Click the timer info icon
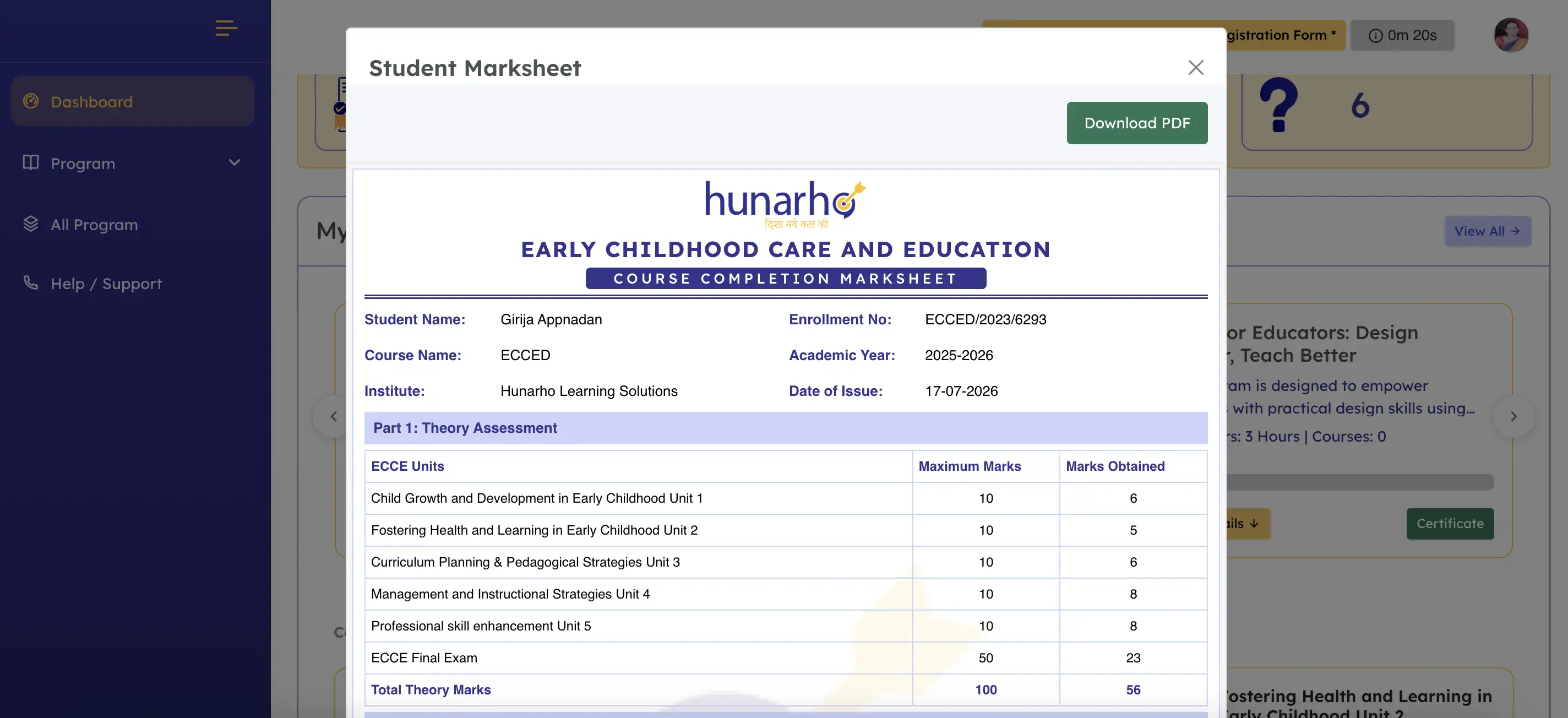This screenshot has height=718, width=1568. pyautogui.click(x=1375, y=36)
